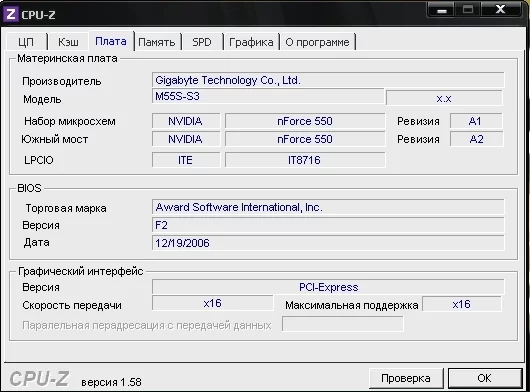Click the Максимальная поддержка label
The image size is (530, 392).
352,305
